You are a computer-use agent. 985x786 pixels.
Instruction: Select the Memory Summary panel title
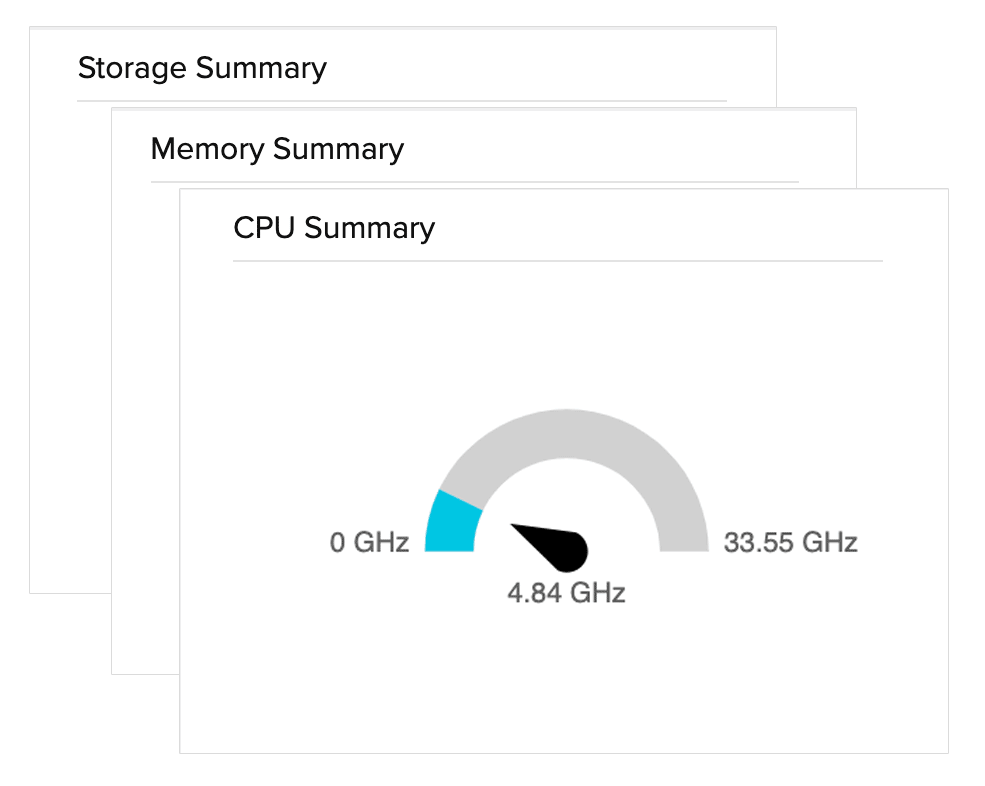(277, 149)
